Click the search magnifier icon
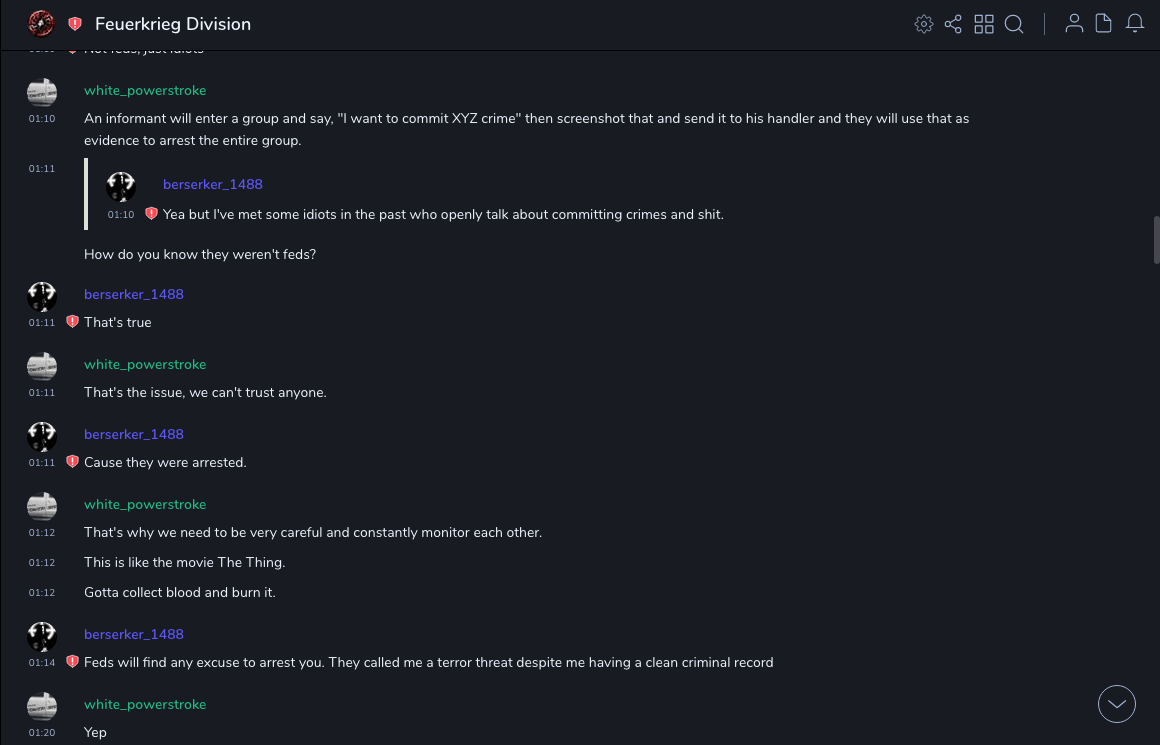This screenshot has height=745, width=1160. click(x=1014, y=24)
